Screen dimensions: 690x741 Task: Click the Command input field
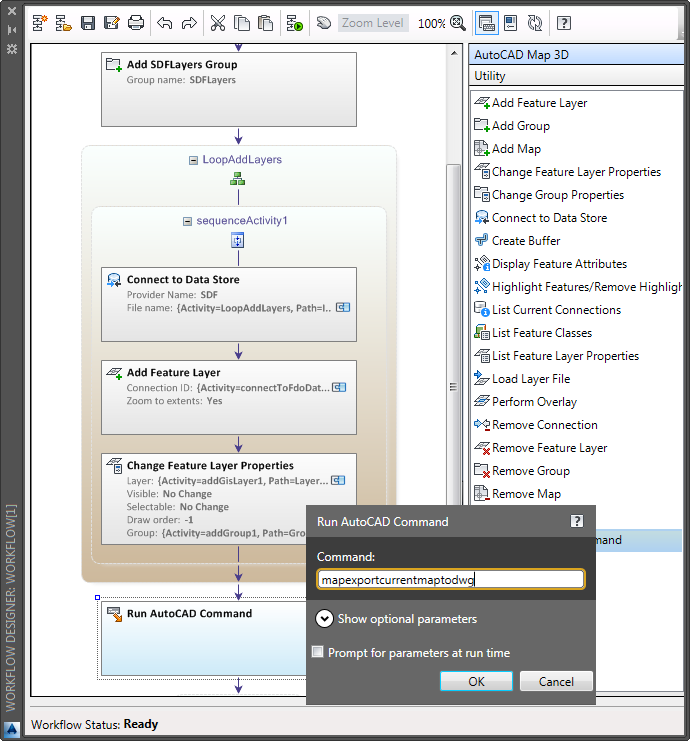tap(451, 579)
